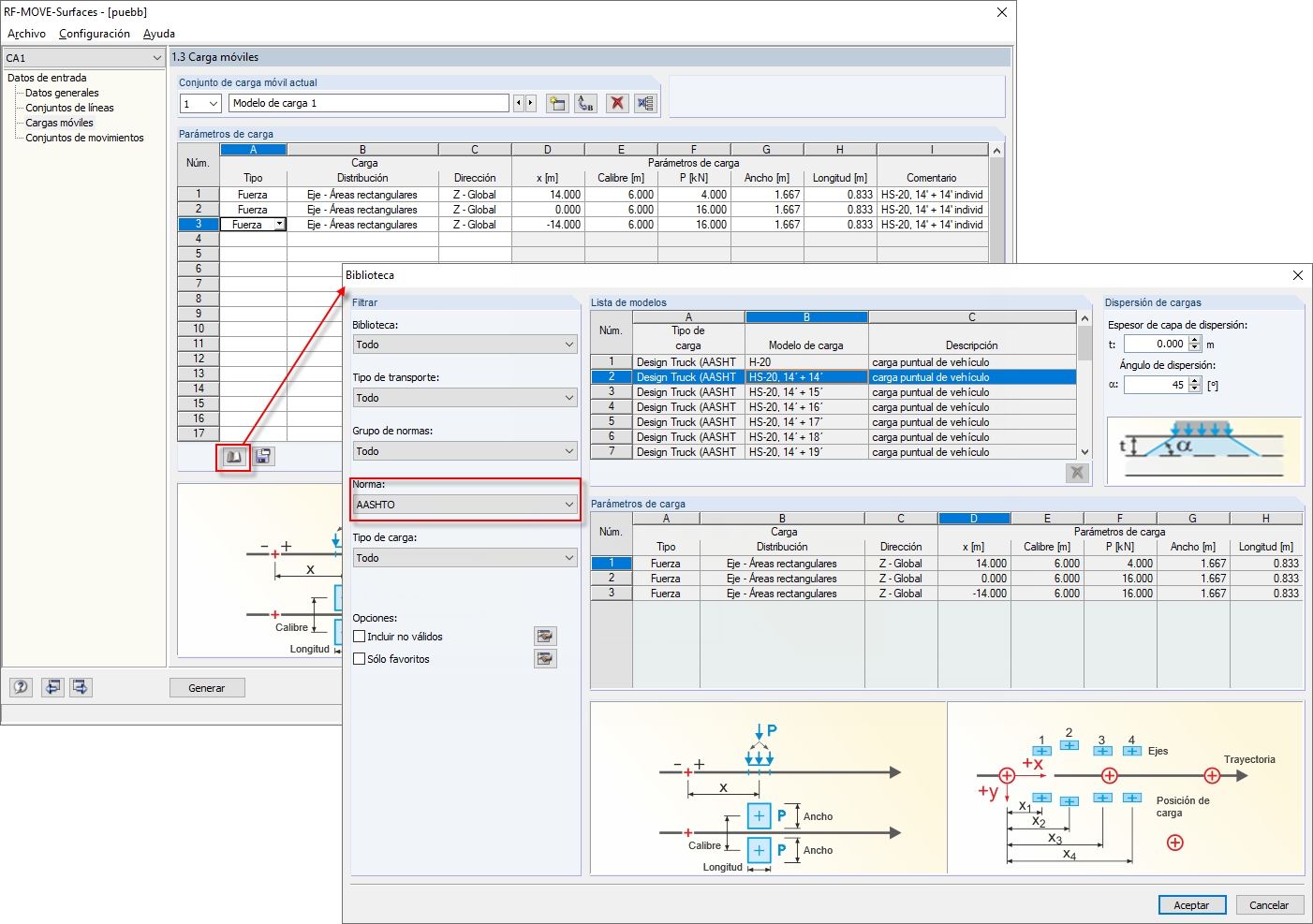Screen dimensions: 1313x924
Task: Go to the previous input window
Action: pos(52,687)
